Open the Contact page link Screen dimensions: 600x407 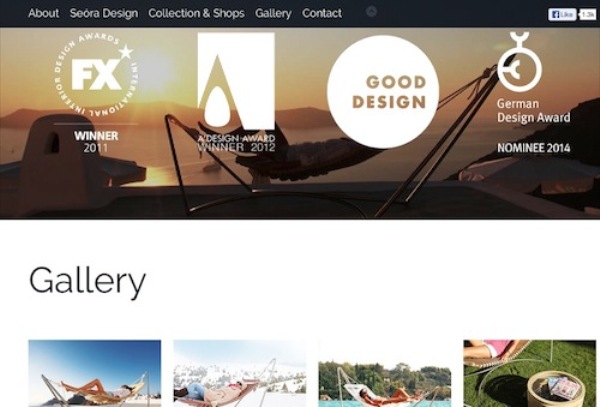[x=322, y=13]
